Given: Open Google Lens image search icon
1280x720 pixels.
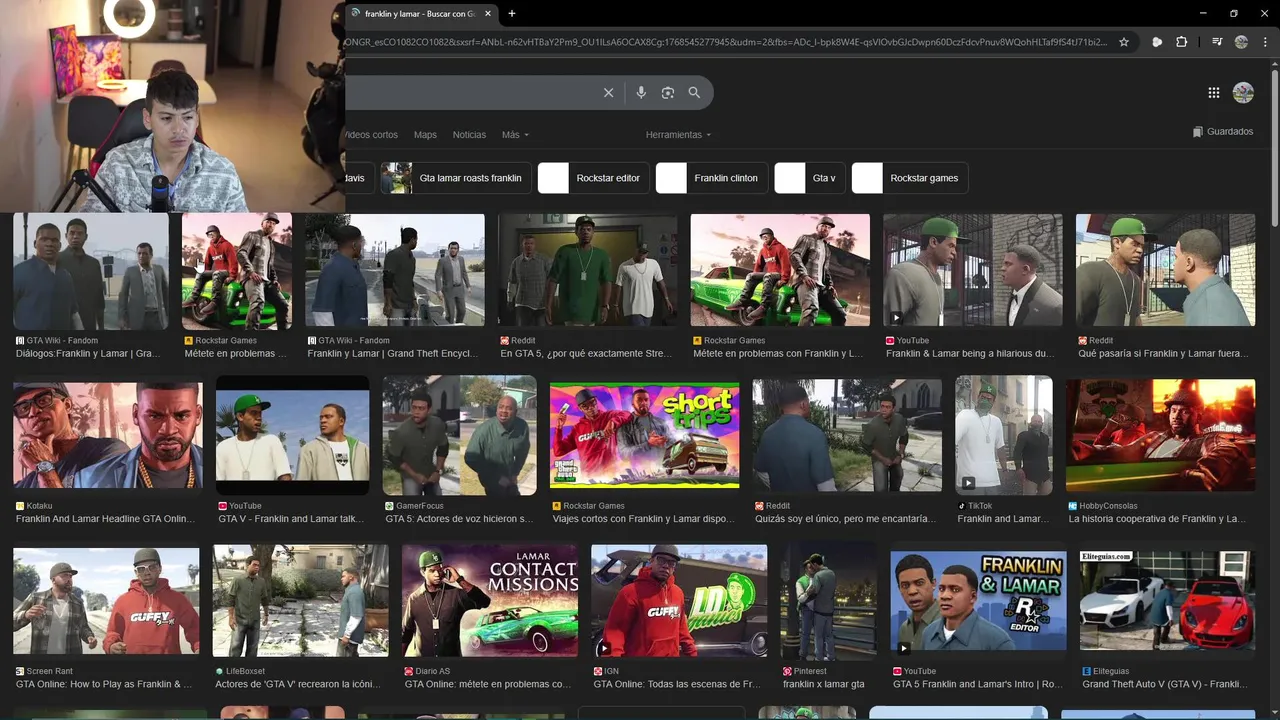Looking at the screenshot, I should tap(668, 93).
